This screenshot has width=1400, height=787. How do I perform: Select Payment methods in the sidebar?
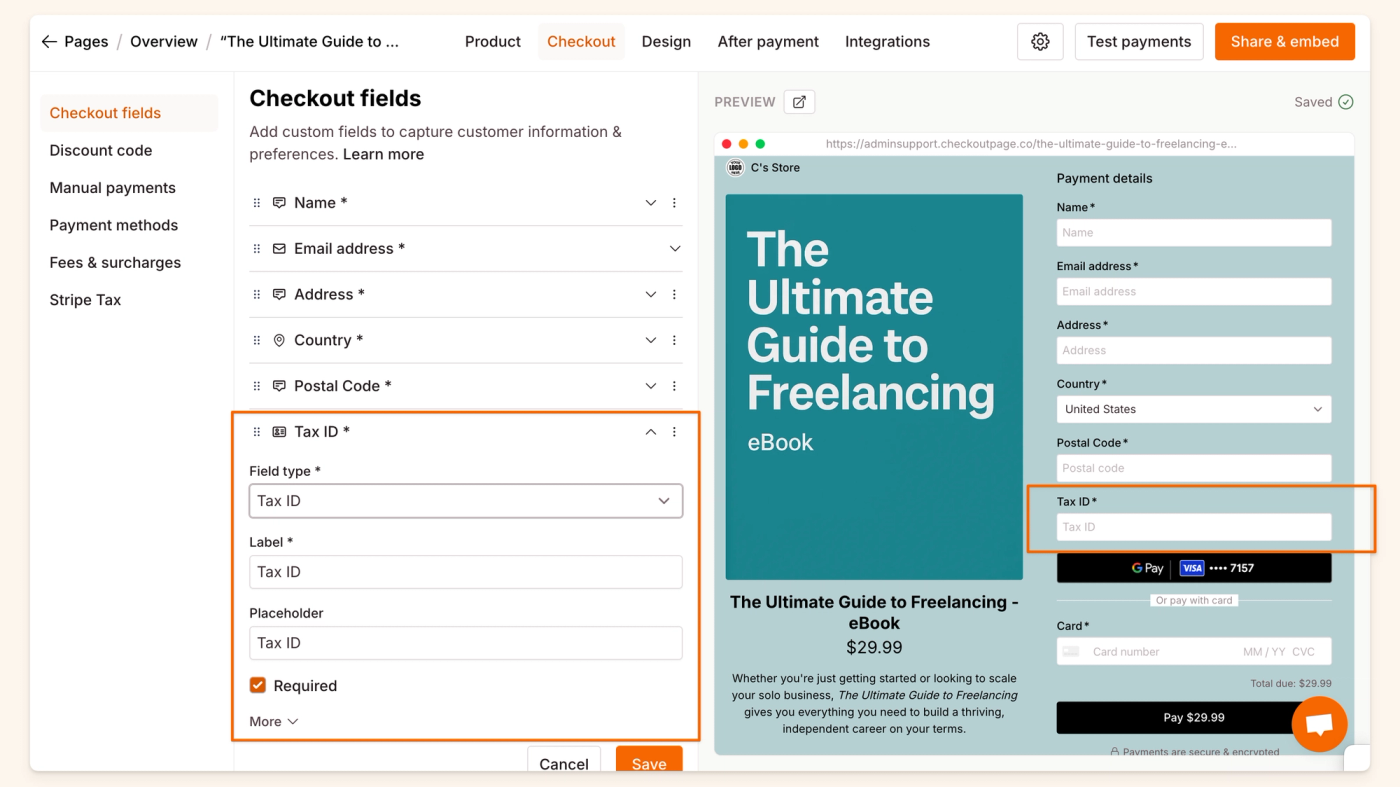(x=129, y=226)
